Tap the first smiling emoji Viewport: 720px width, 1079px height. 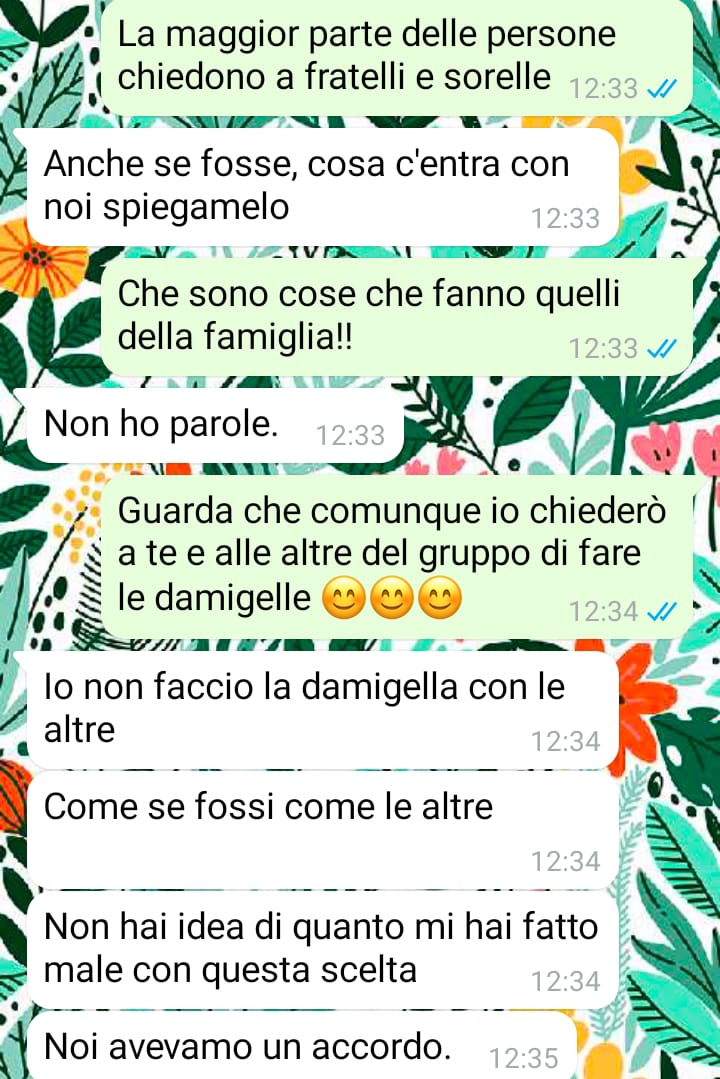pos(344,597)
